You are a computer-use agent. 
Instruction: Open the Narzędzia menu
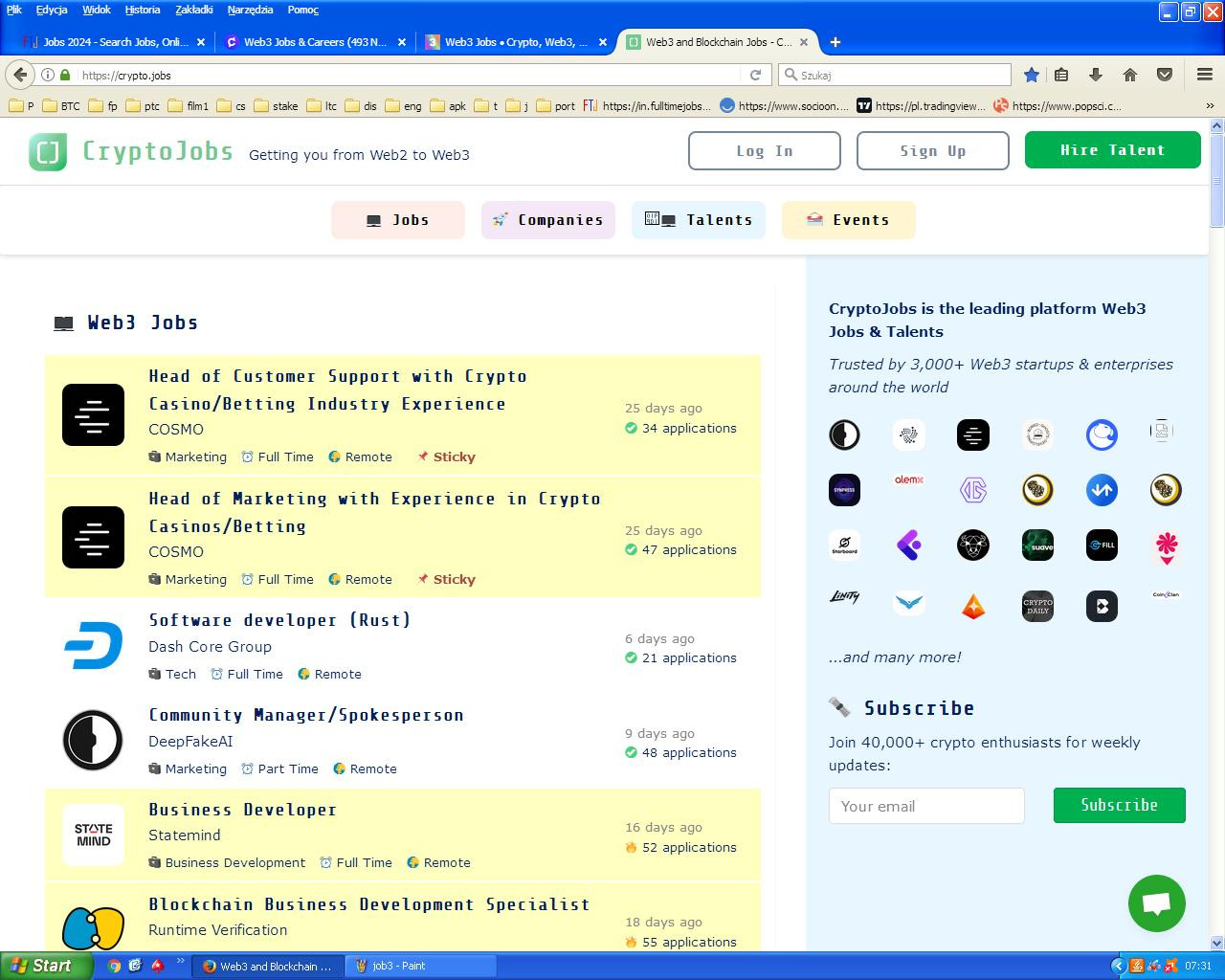tap(250, 10)
